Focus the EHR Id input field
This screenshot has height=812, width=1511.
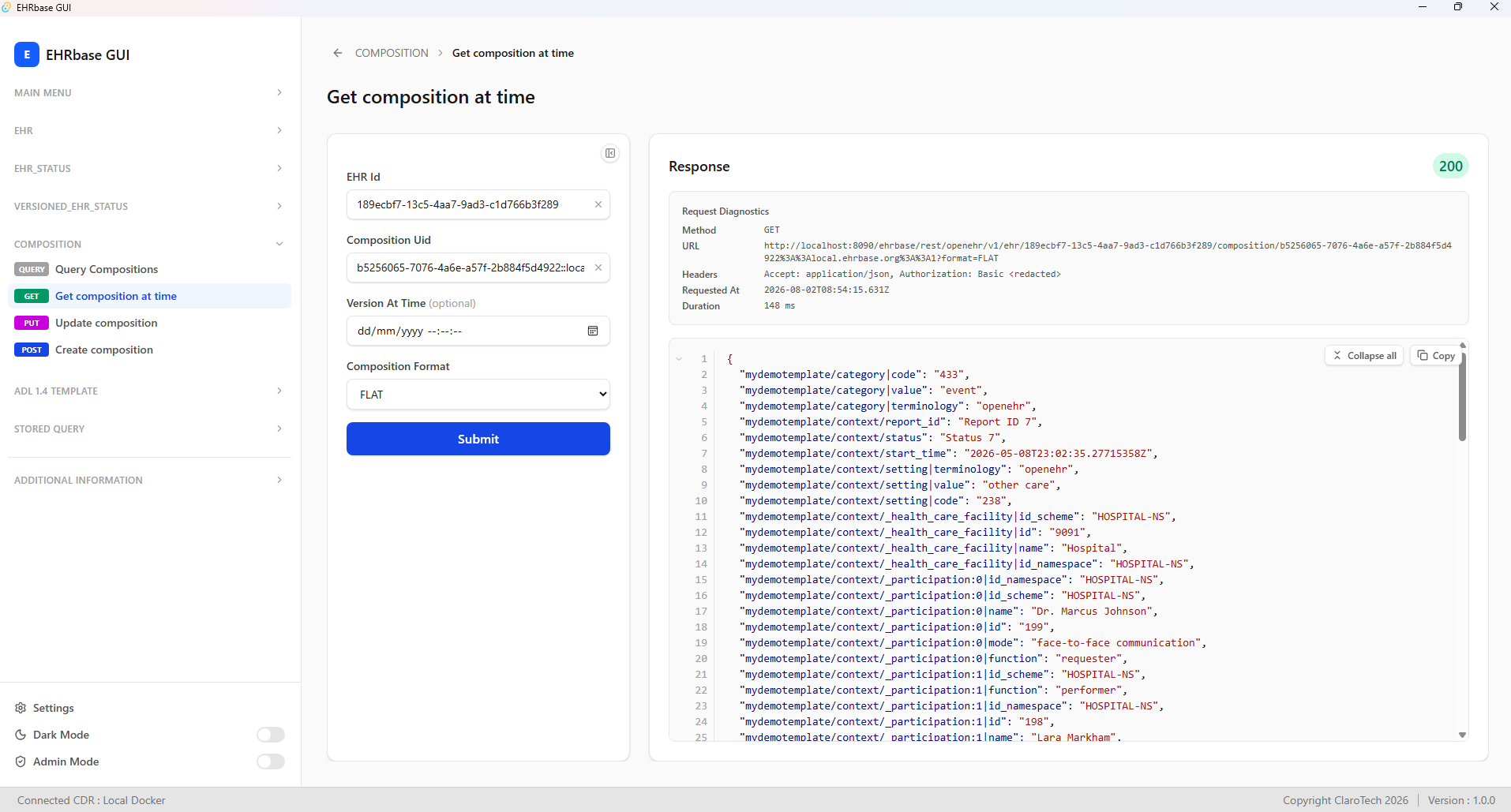click(x=478, y=204)
